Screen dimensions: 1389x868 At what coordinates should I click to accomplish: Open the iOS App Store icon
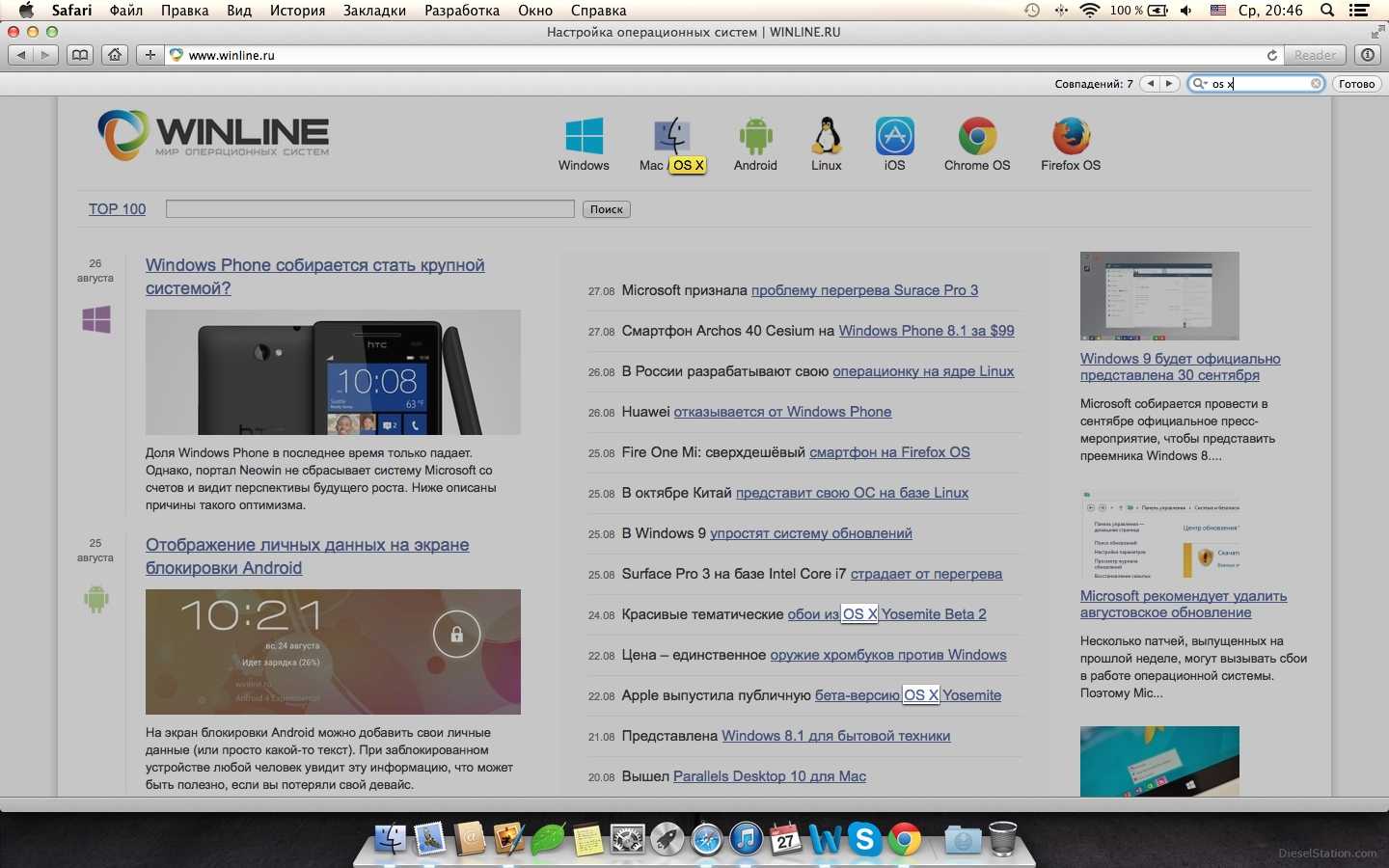(x=894, y=137)
